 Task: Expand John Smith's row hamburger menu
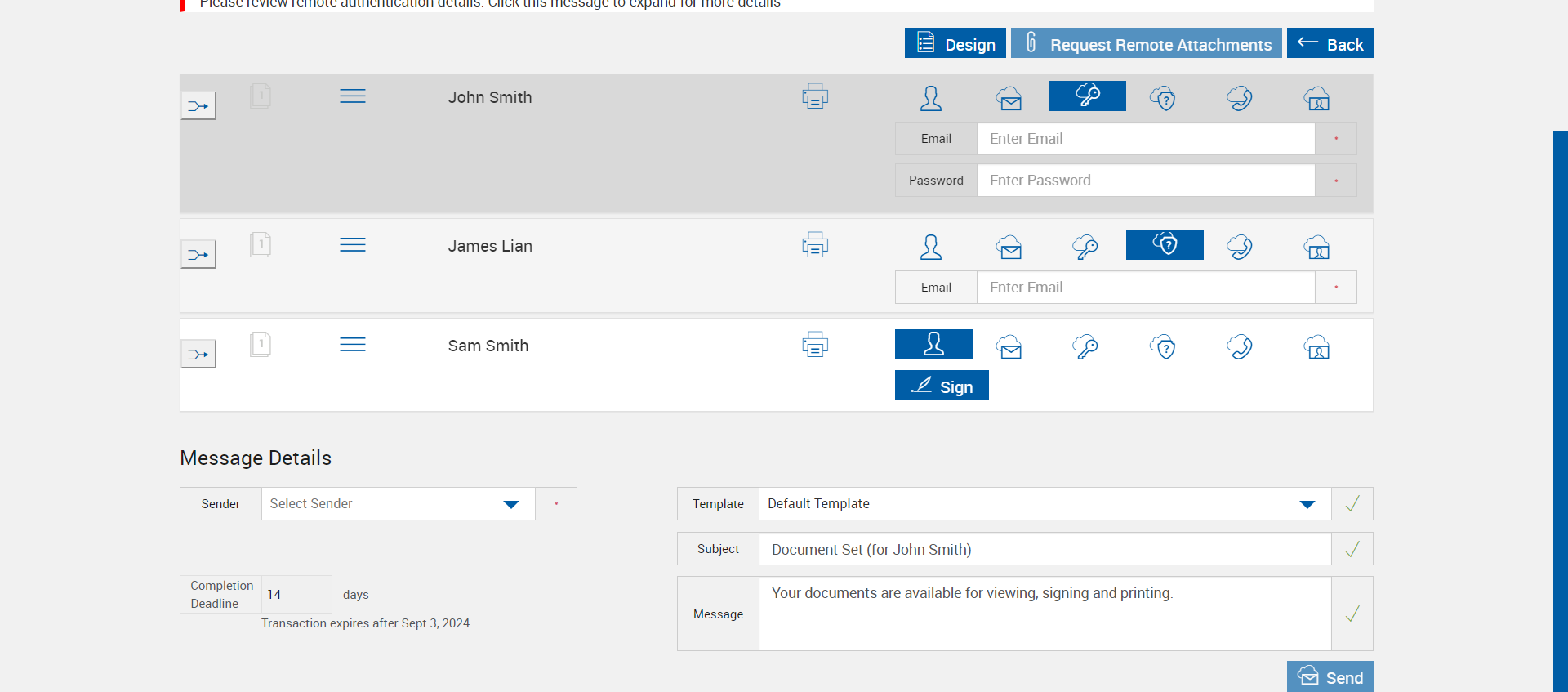[353, 96]
